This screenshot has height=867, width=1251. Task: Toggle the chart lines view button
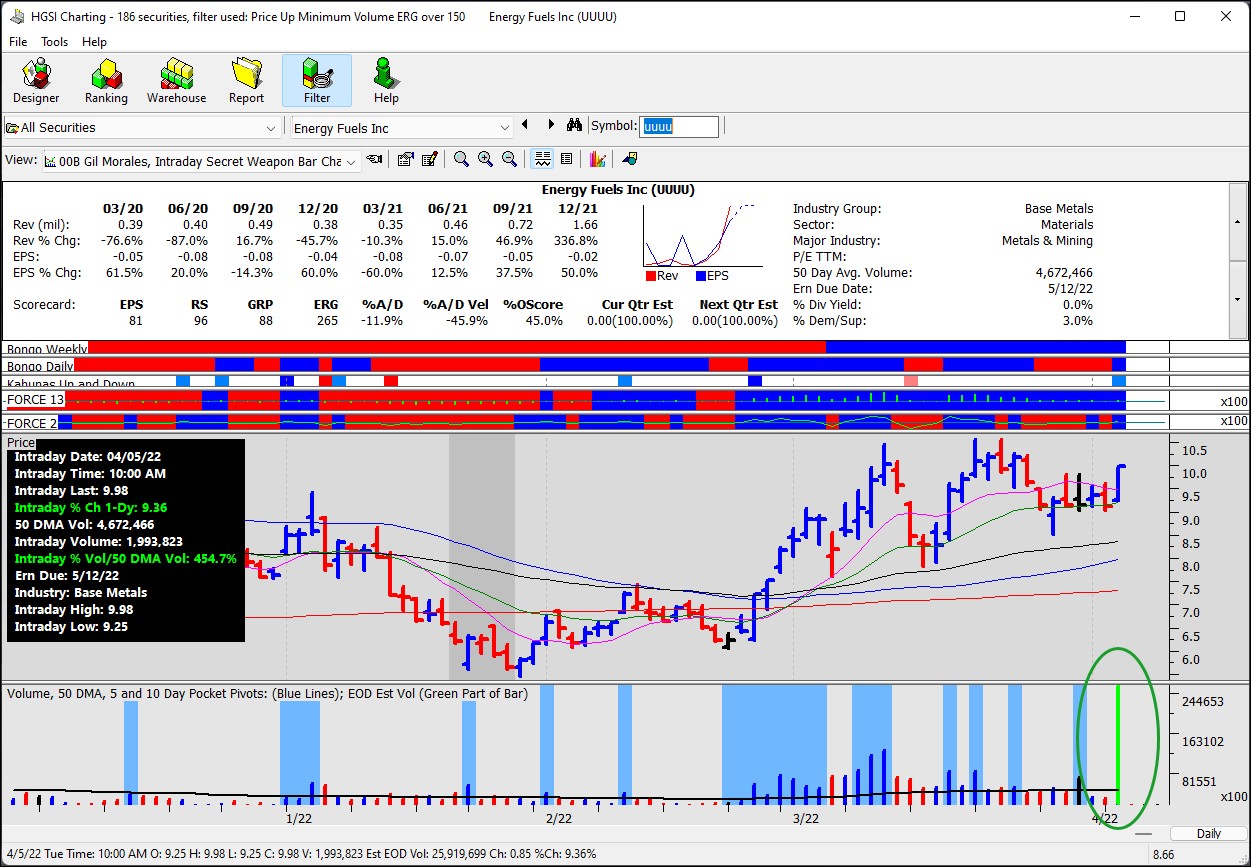point(543,159)
